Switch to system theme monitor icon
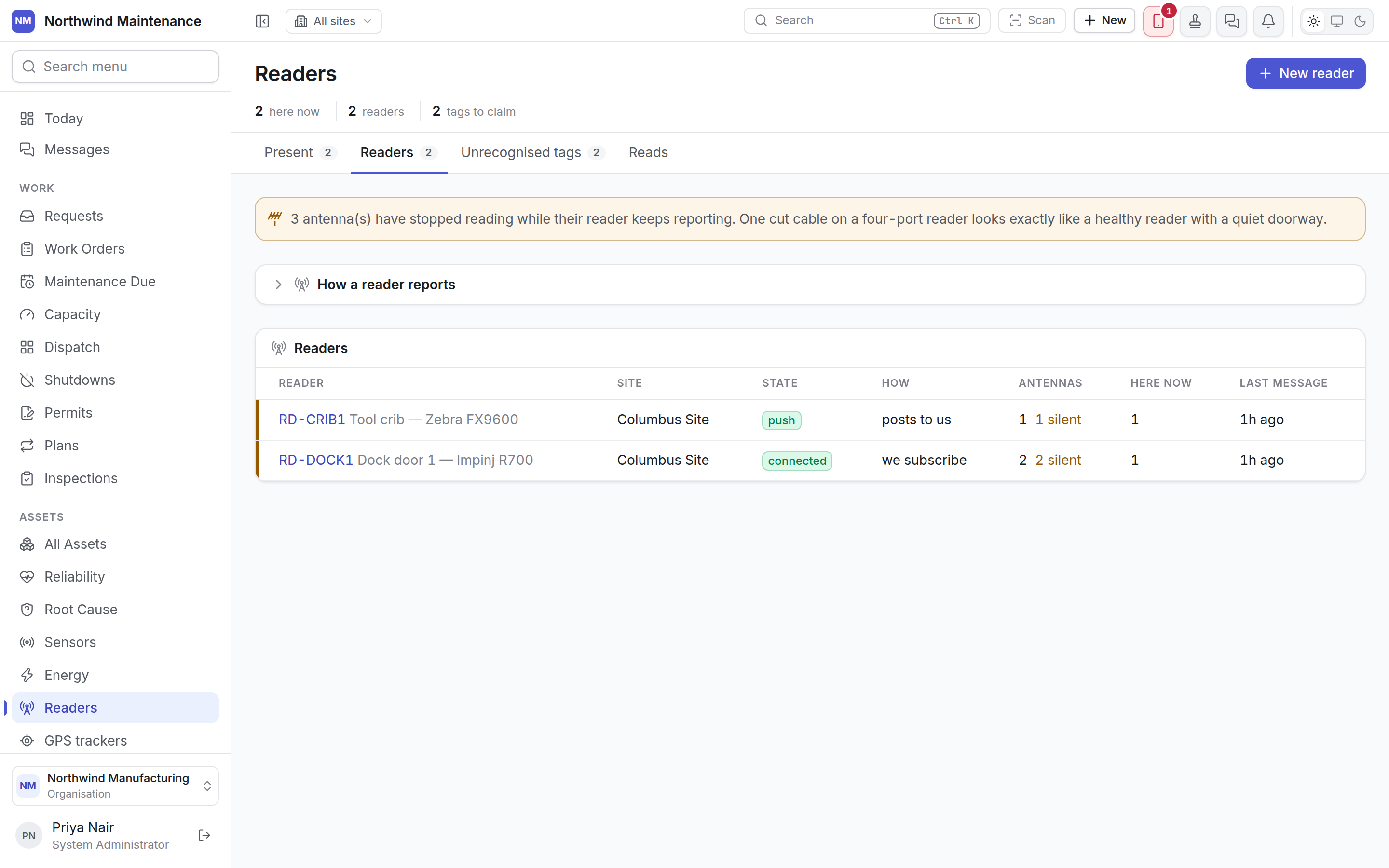This screenshot has width=1389, height=868. 1337,21
